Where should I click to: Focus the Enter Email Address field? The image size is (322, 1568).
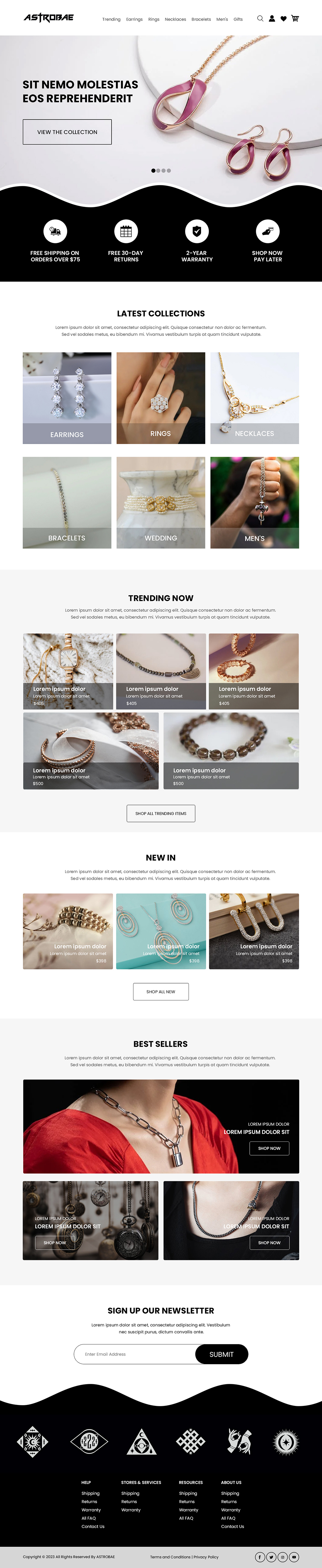tap(135, 1354)
